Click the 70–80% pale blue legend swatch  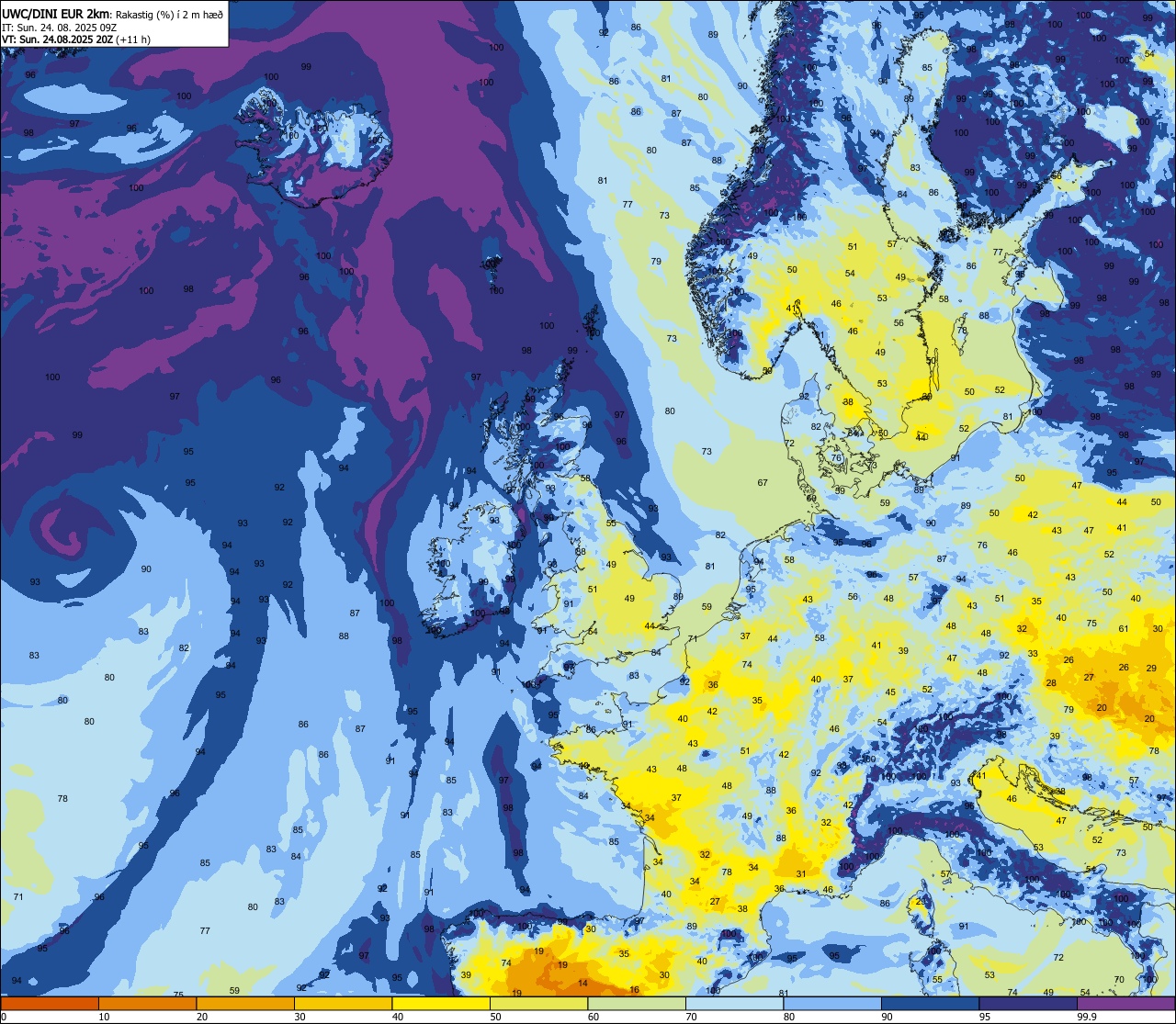pos(734,1003)
